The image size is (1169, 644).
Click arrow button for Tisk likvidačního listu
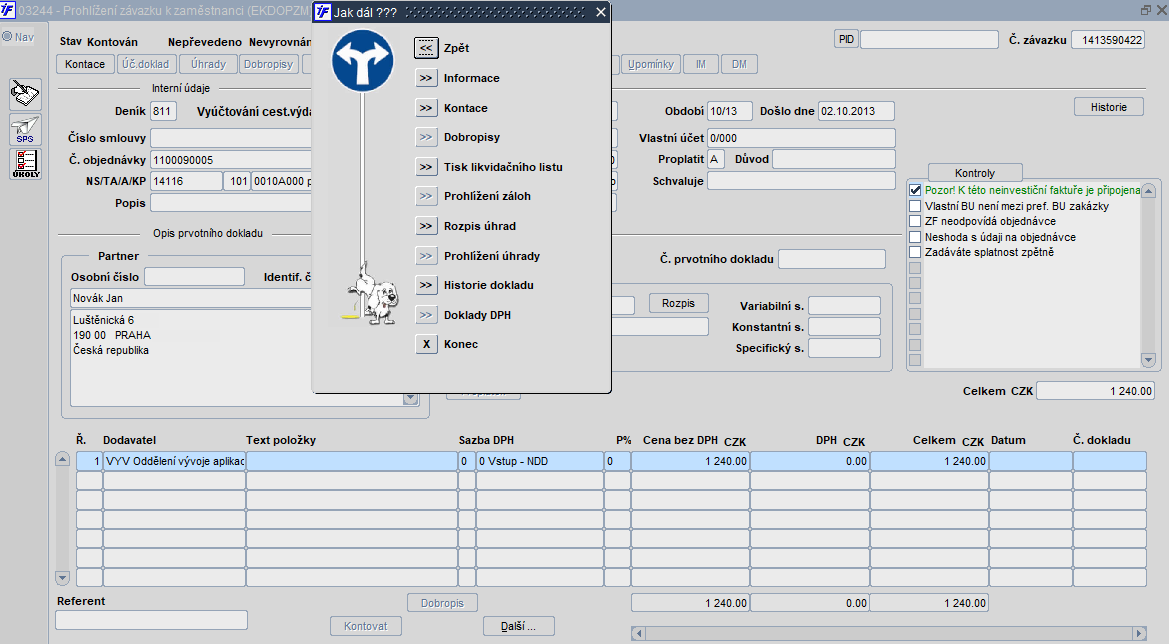(426, 167)
